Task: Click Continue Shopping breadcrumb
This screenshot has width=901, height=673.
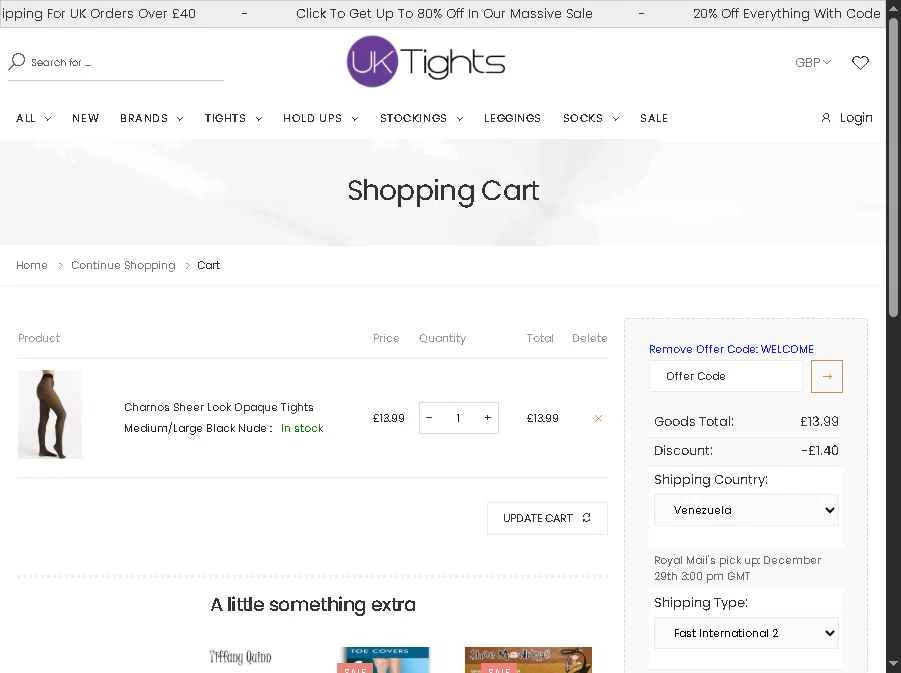Action: pyautogui.click(x=123, y=265)
